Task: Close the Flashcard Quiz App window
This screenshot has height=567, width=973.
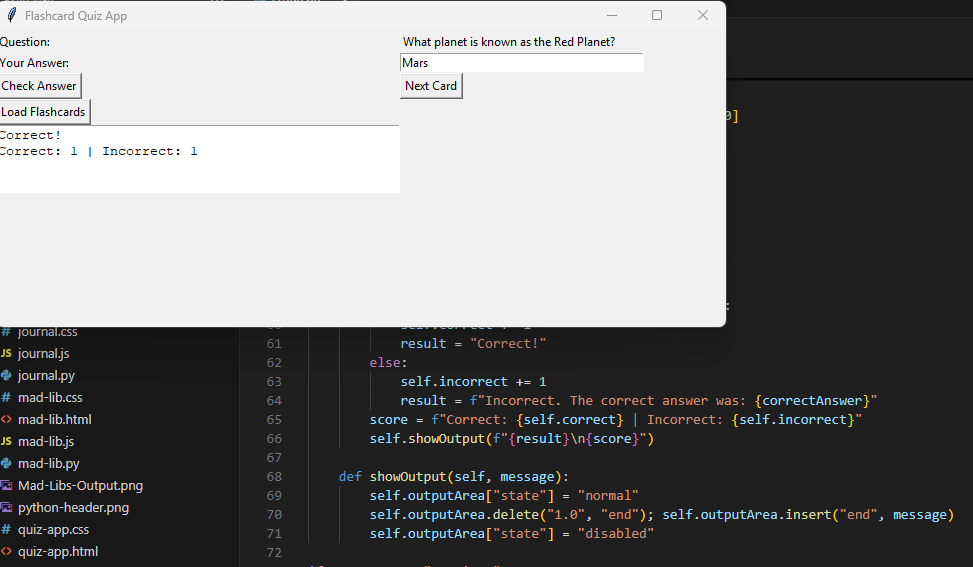Action: pyautogui.click(x=702, y=16)
